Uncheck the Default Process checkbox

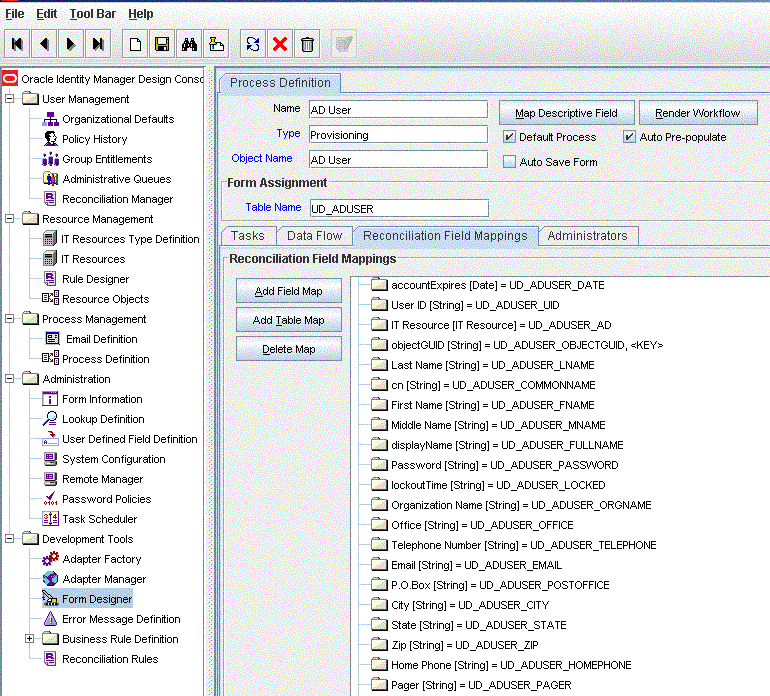click(509, 137)
